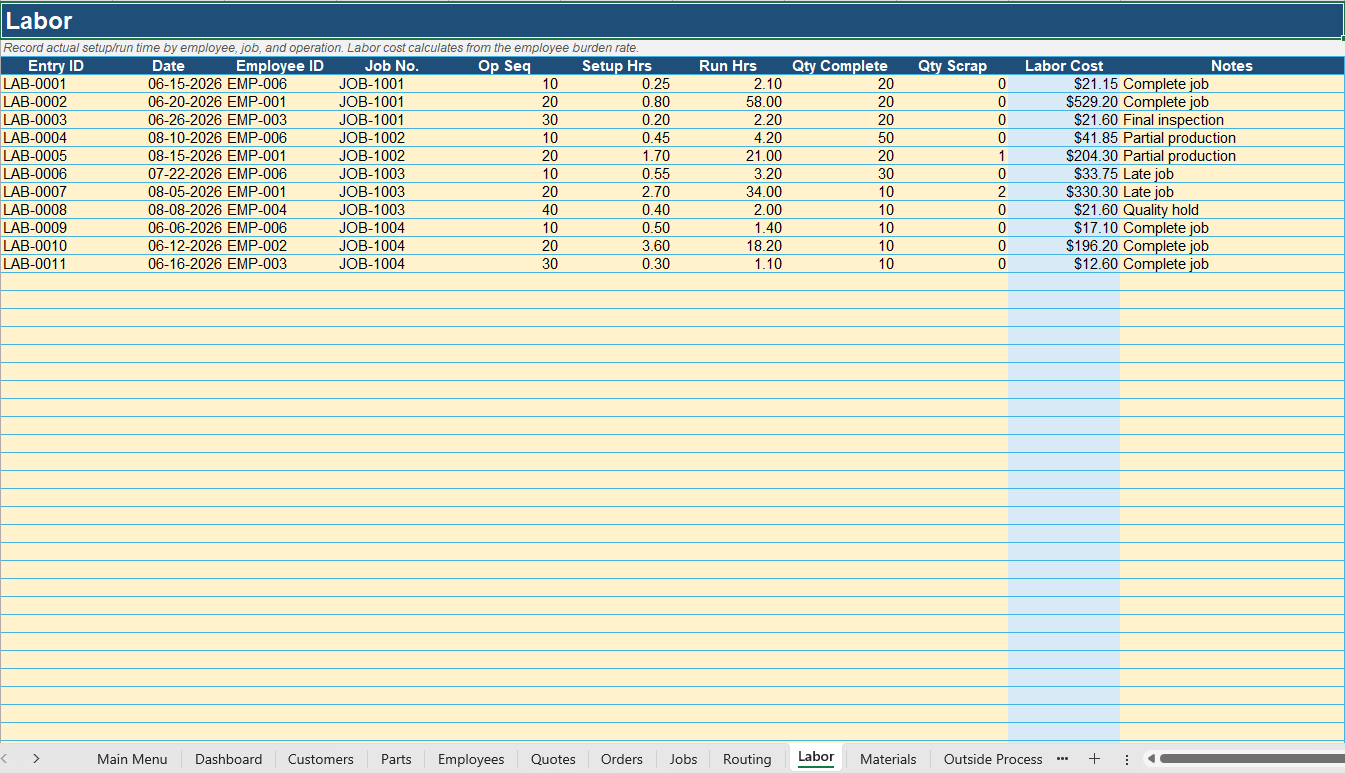Click the instruction text about setup/run time
This screenshot has width=1345, height=773.
321,48
